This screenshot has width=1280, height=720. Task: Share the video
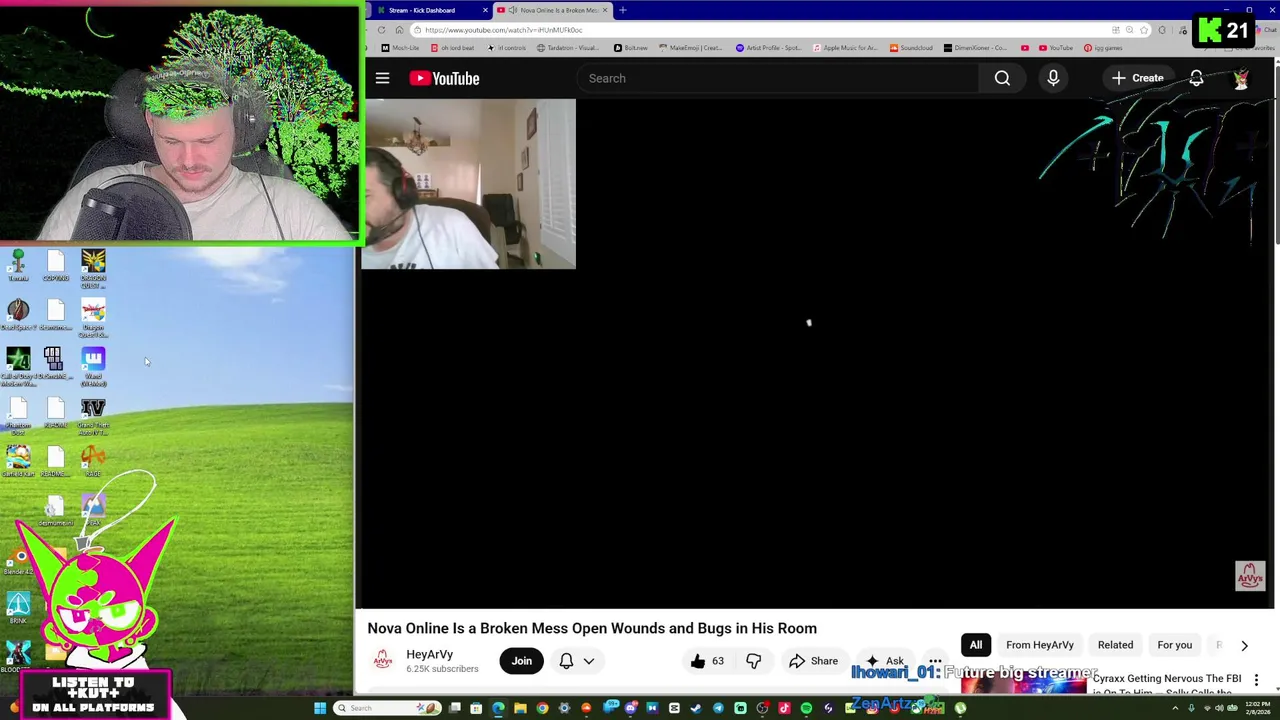pyautogui.click(x=813, y=661)
